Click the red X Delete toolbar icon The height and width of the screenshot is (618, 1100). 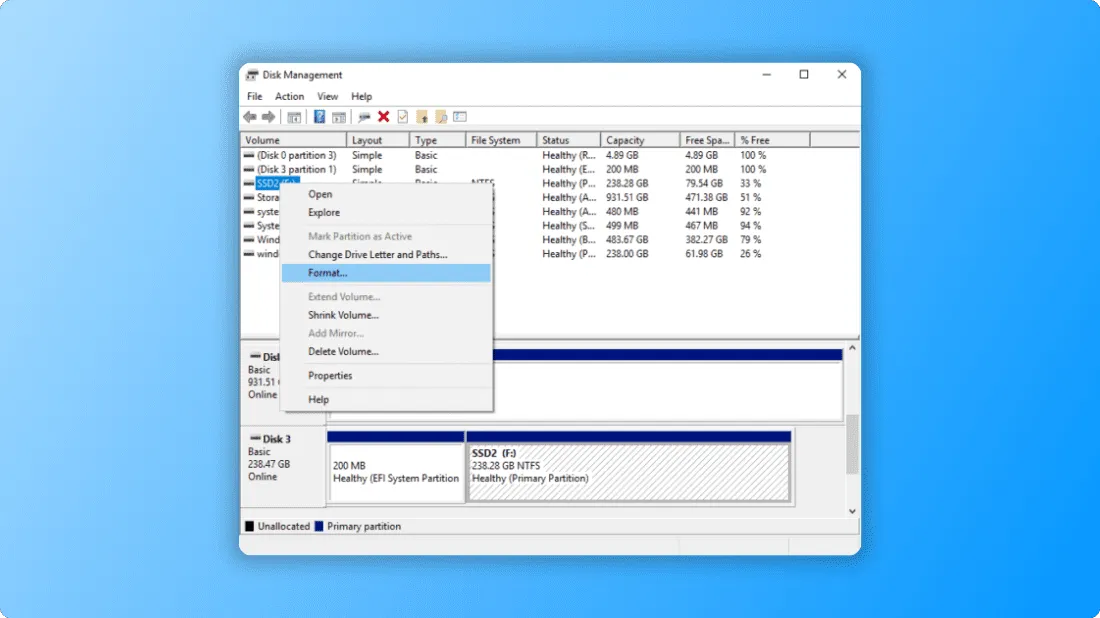[383, 116]
